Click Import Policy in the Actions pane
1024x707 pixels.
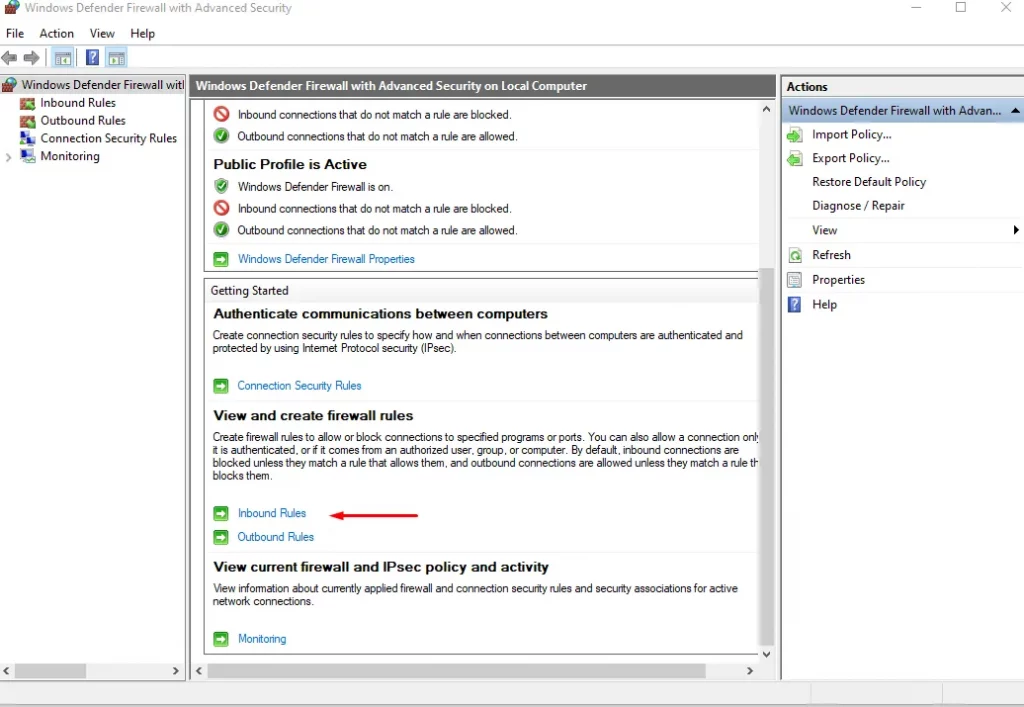852,134
